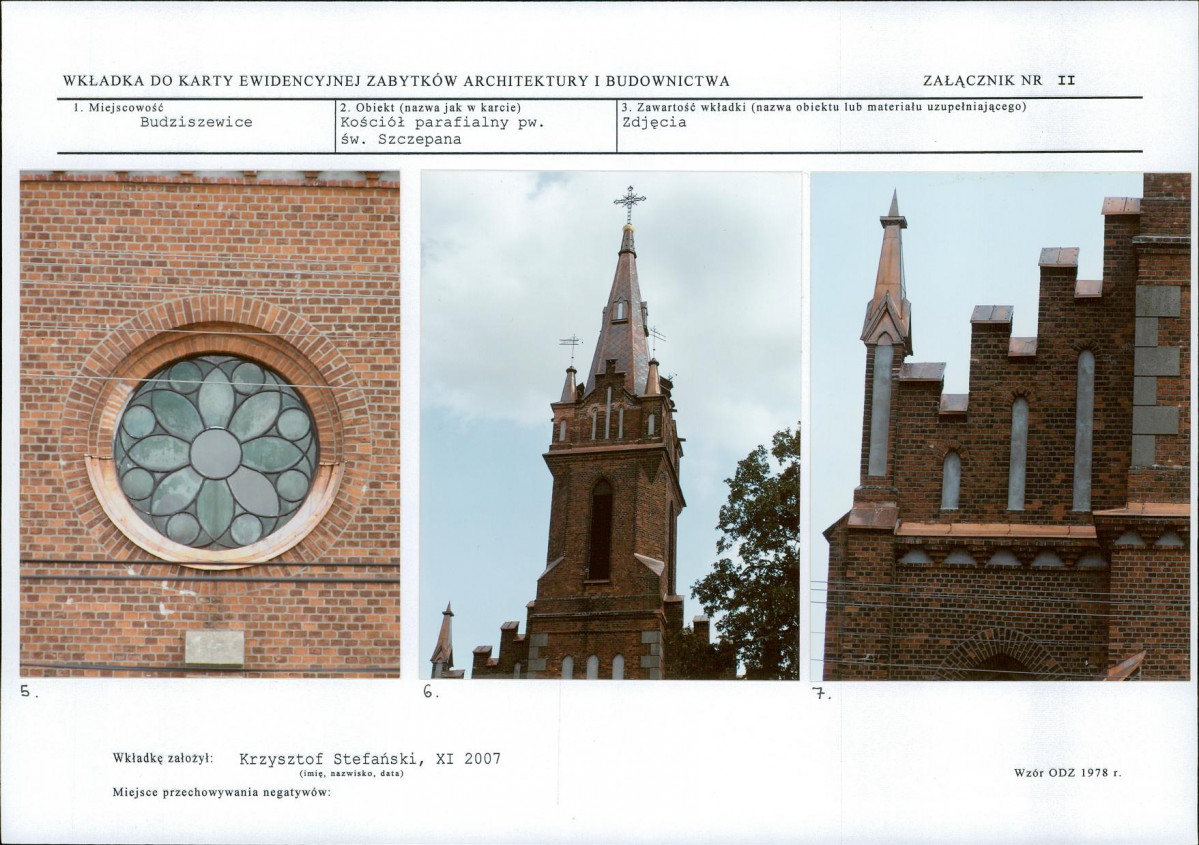Viewport: 1199px width, 845px height.
Task: Click the locality value 'Budziszewice'
Action: coord(197,122)
